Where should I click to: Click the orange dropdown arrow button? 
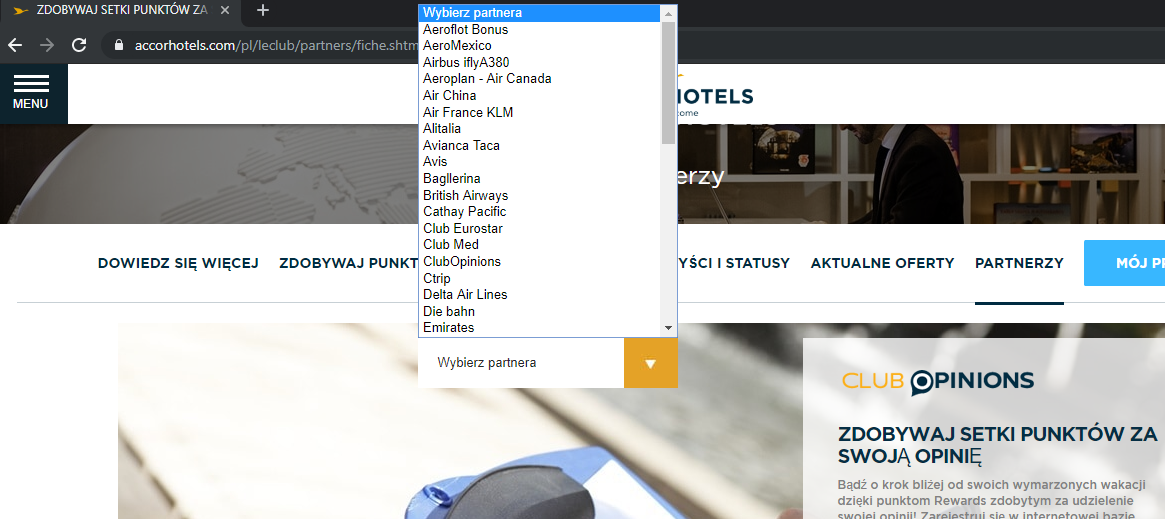[x=651, y=363]
